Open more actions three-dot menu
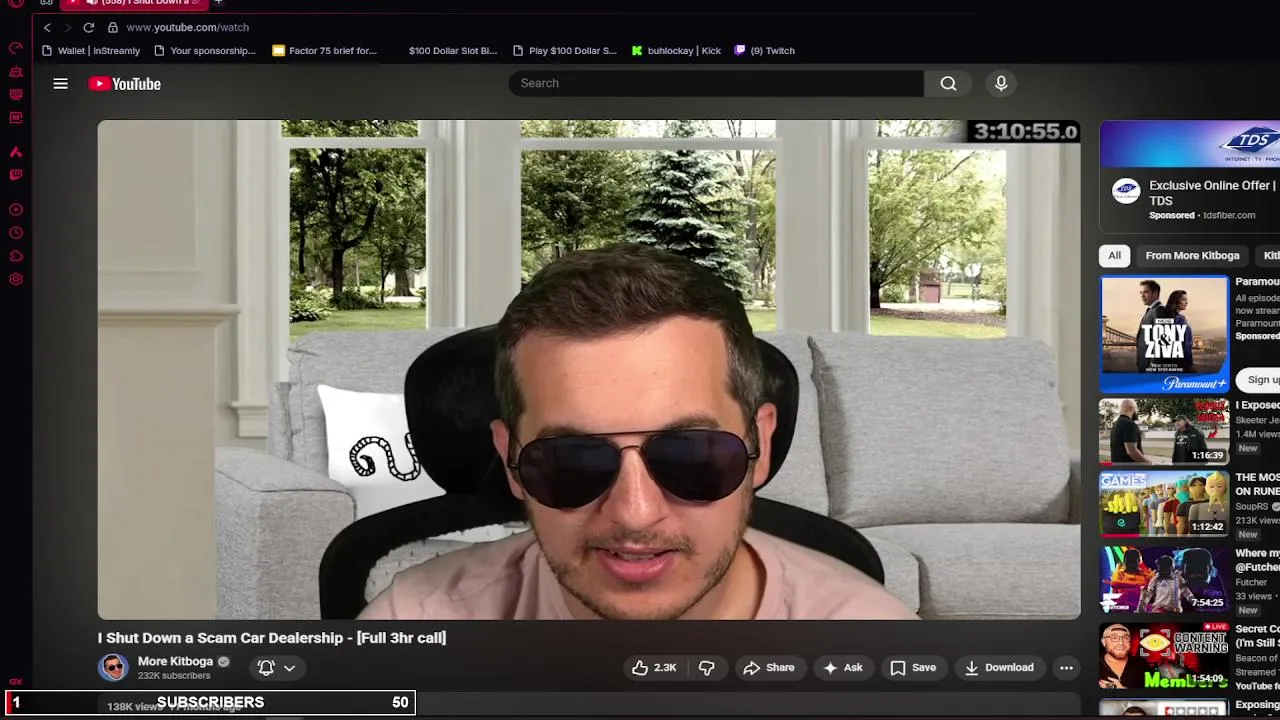This screenshot has height=720, width=1280. coord(1066,667)
